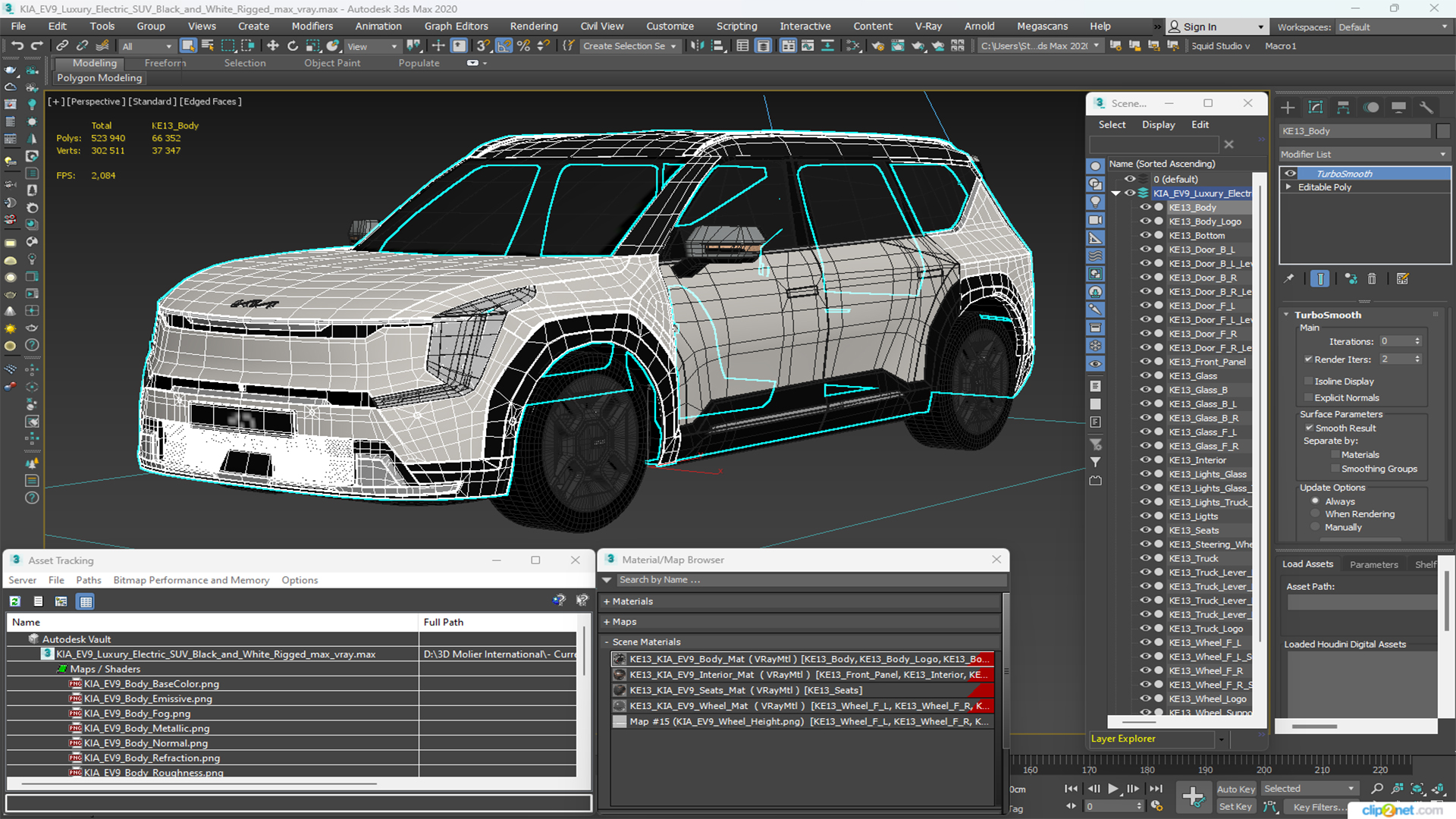Image resolution: width=1456 pixels, height=819 pixels.
Task: Toggle visibility eye of KE13_Seats
Action: [1146, 530]
